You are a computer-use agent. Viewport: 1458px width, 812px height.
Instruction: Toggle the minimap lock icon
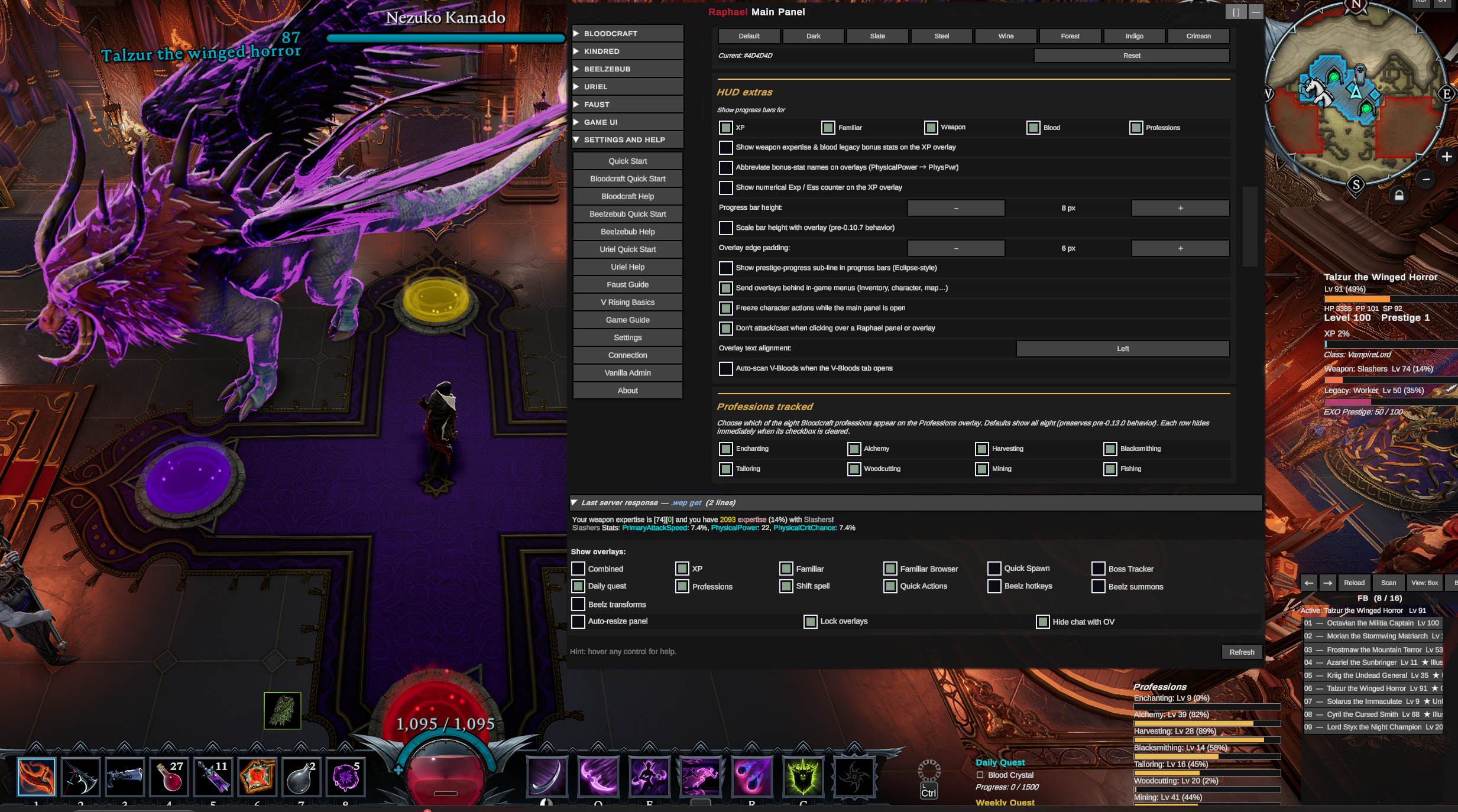pyautogui.click(x=1399, y=196)
